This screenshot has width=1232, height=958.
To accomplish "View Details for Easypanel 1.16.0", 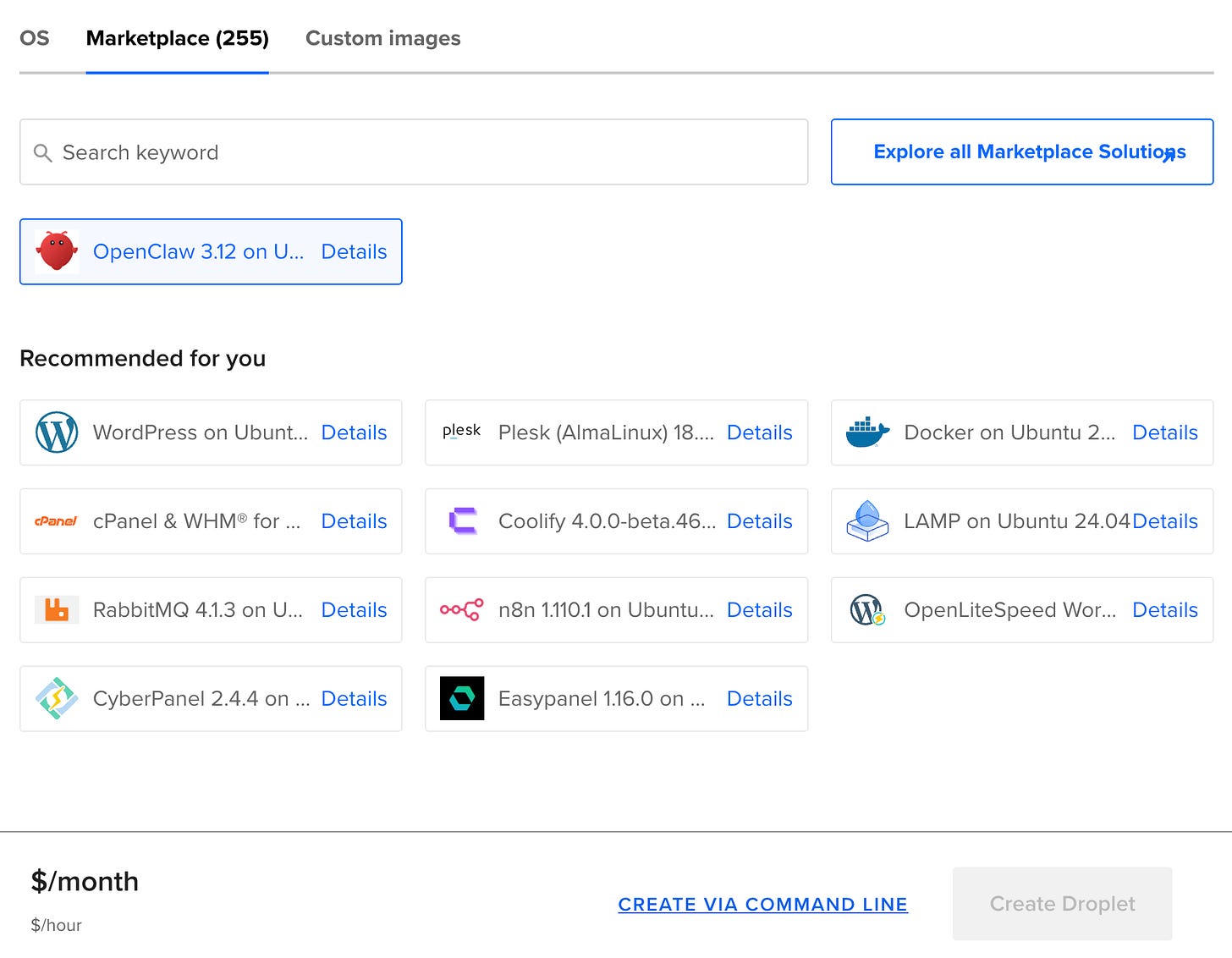I will (x=760, y=699).
